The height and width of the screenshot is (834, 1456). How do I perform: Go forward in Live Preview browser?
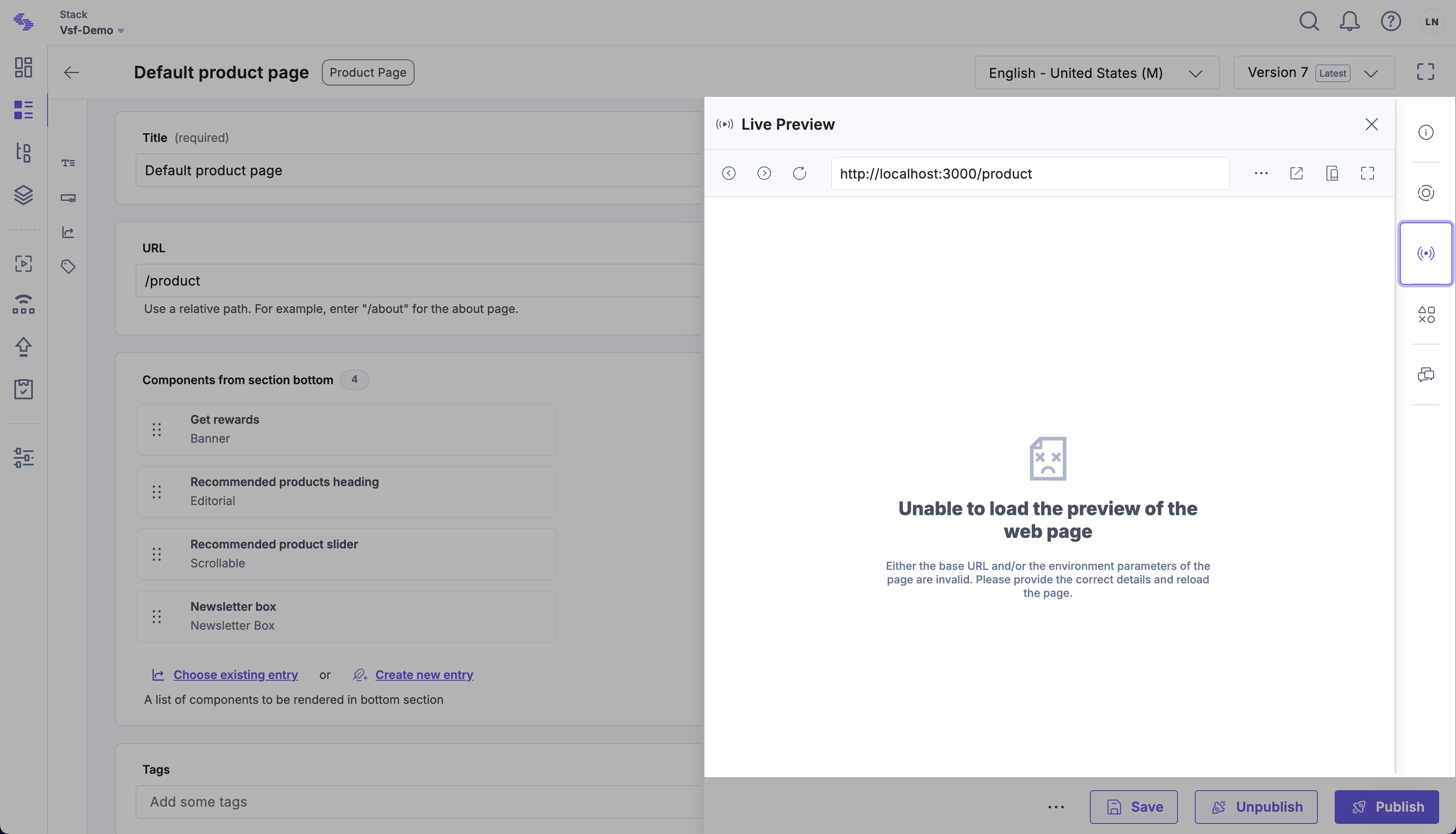coord(764,173)
